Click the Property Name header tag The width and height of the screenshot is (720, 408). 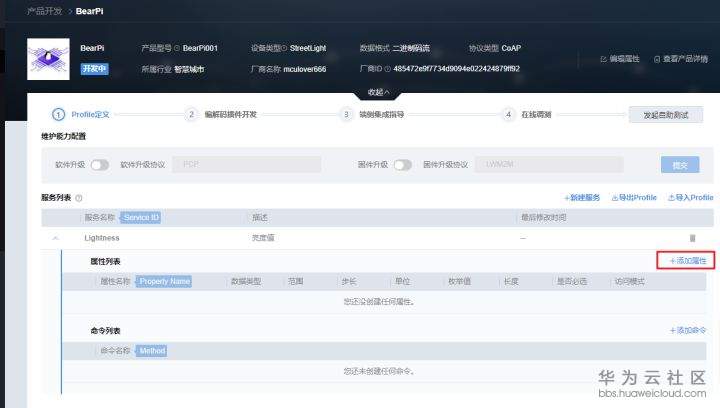[164, 281]
